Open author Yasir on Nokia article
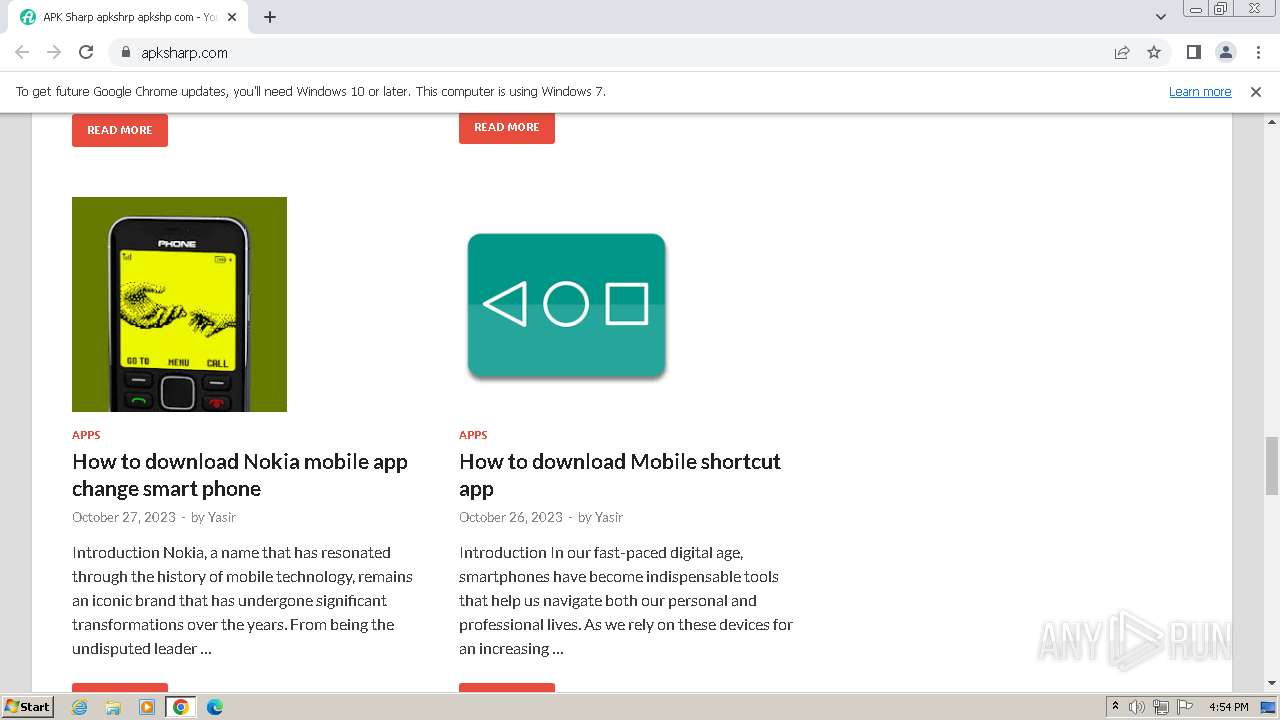 pyautogui.click(x=222, y=517)
